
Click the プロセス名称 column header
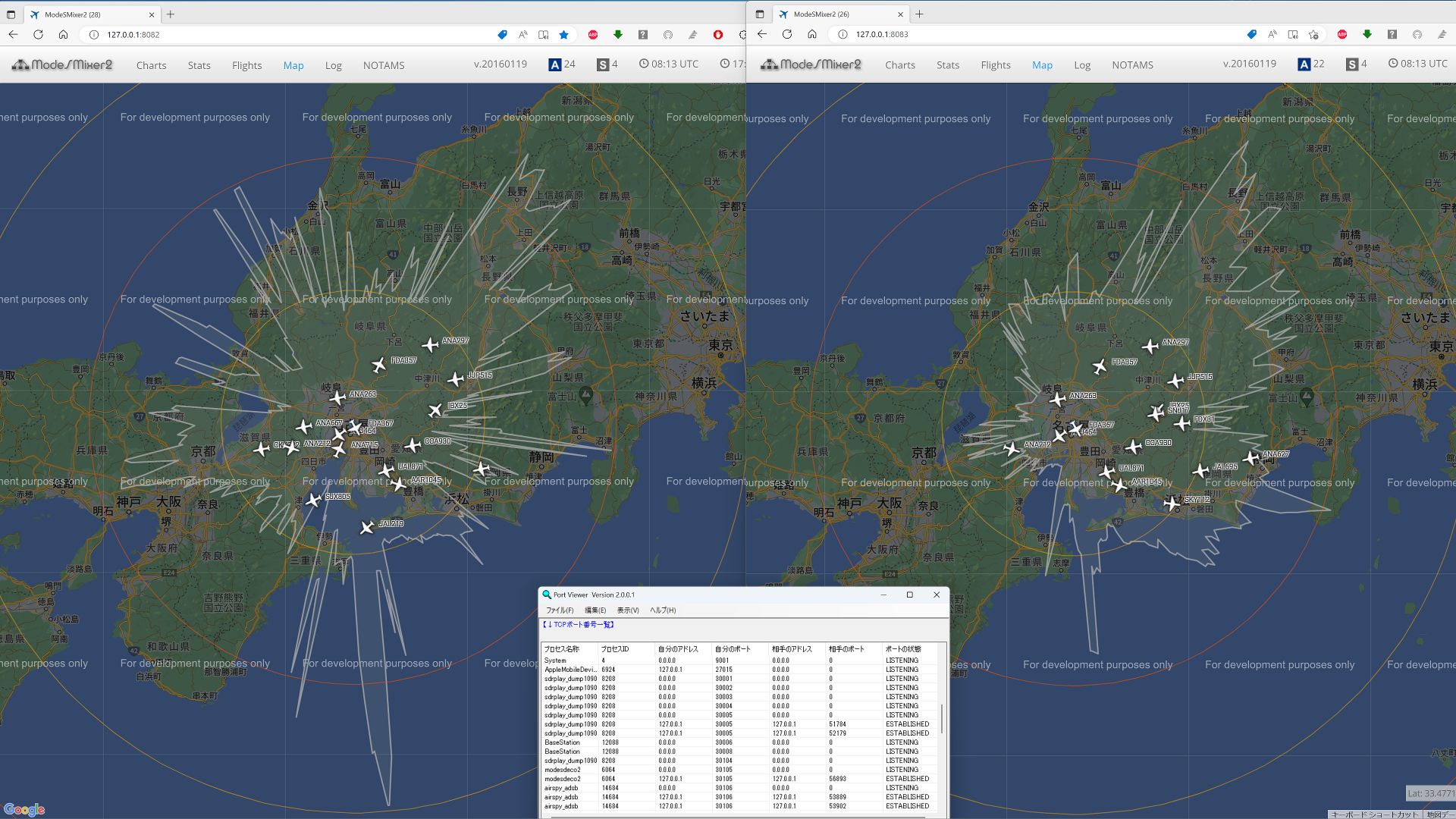[561, 649]
